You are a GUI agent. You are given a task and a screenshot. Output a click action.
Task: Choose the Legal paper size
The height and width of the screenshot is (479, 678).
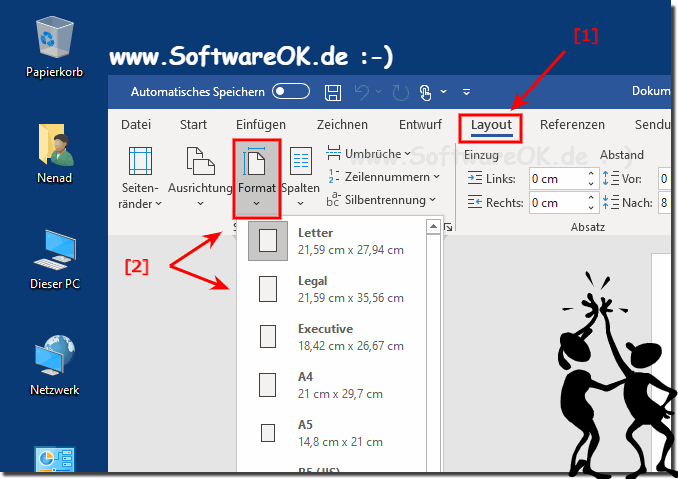(332, 289)
